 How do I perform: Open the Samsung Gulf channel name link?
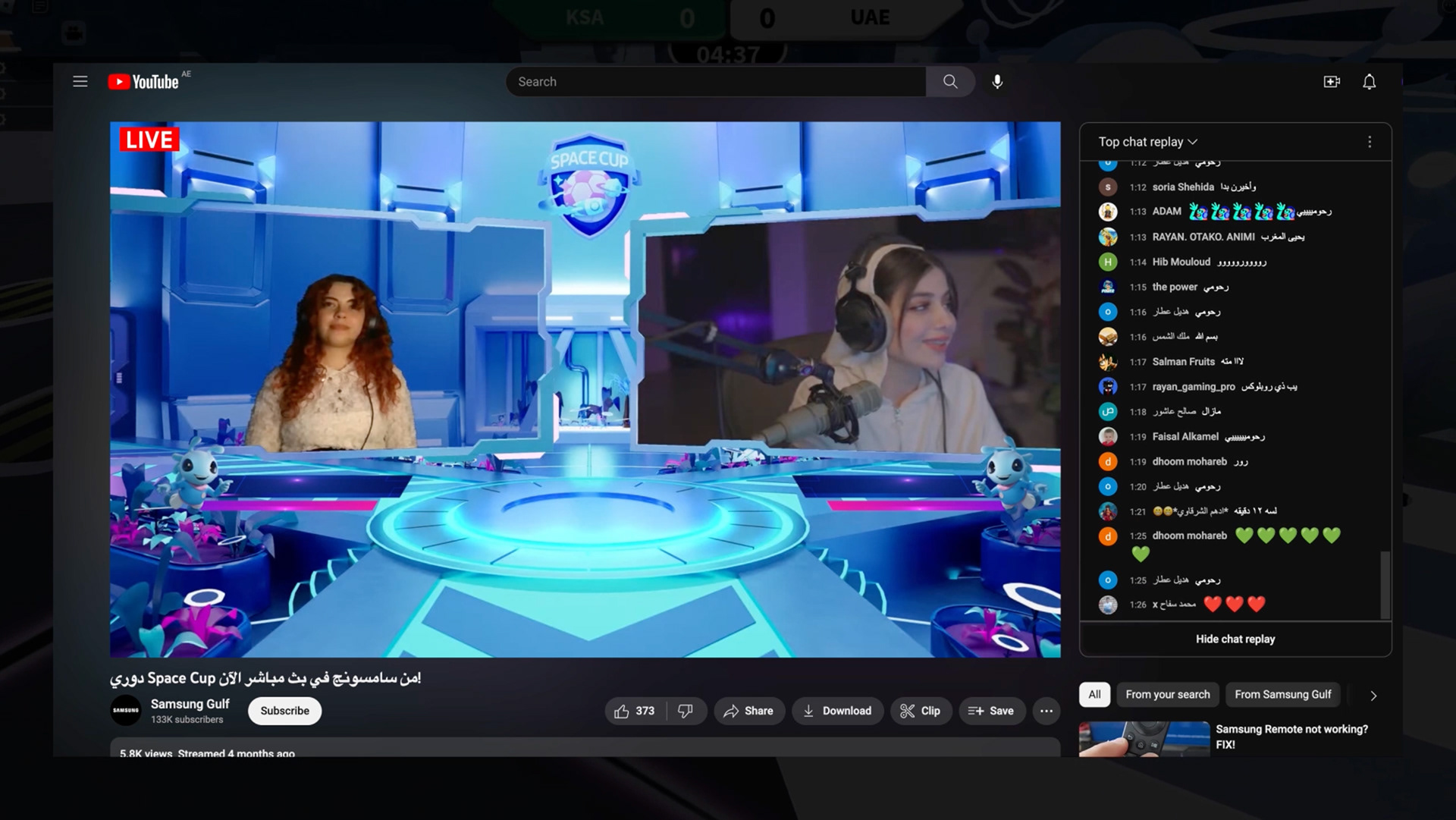point(190,704)
